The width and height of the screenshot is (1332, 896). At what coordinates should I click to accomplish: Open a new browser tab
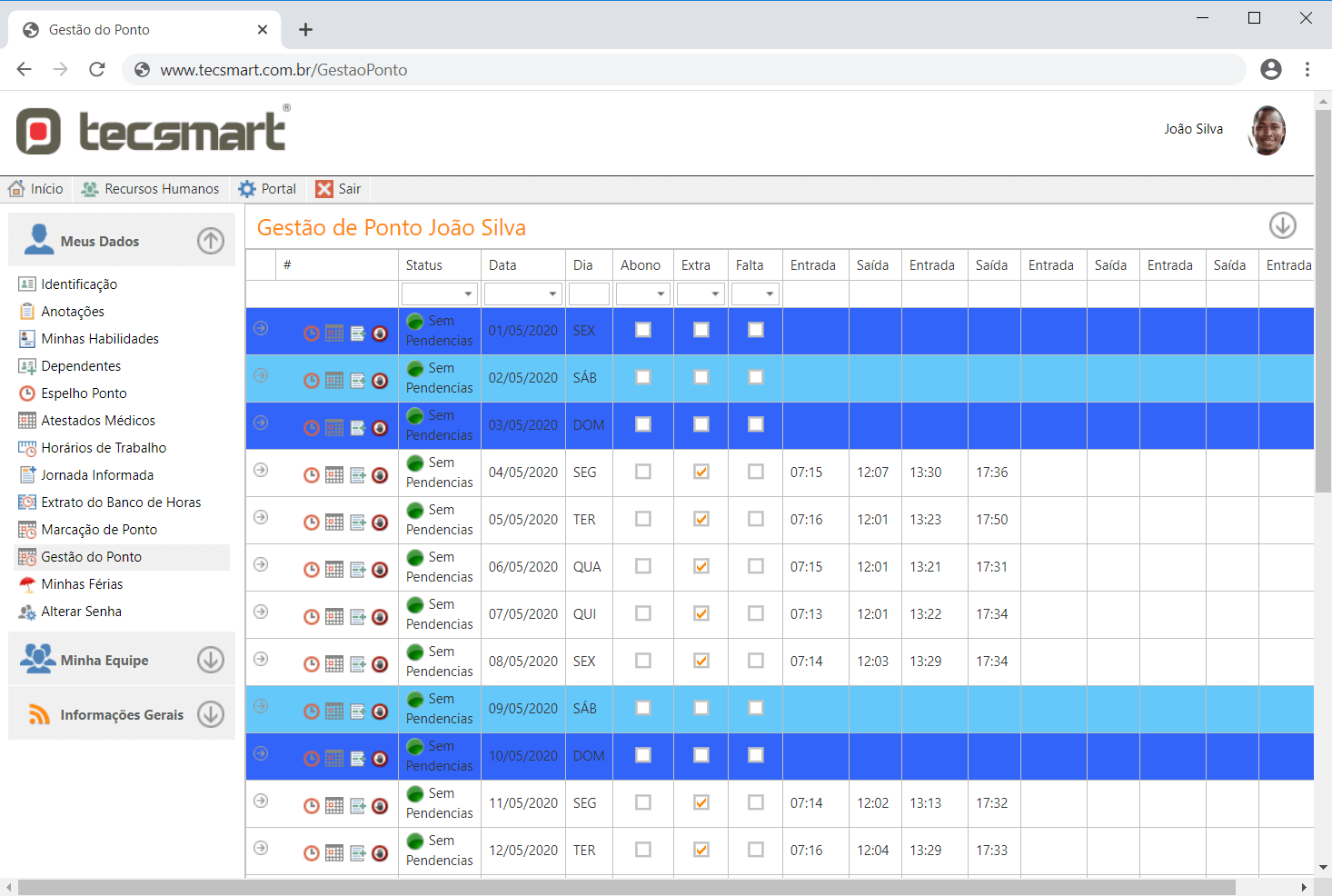tap(306, 30)
